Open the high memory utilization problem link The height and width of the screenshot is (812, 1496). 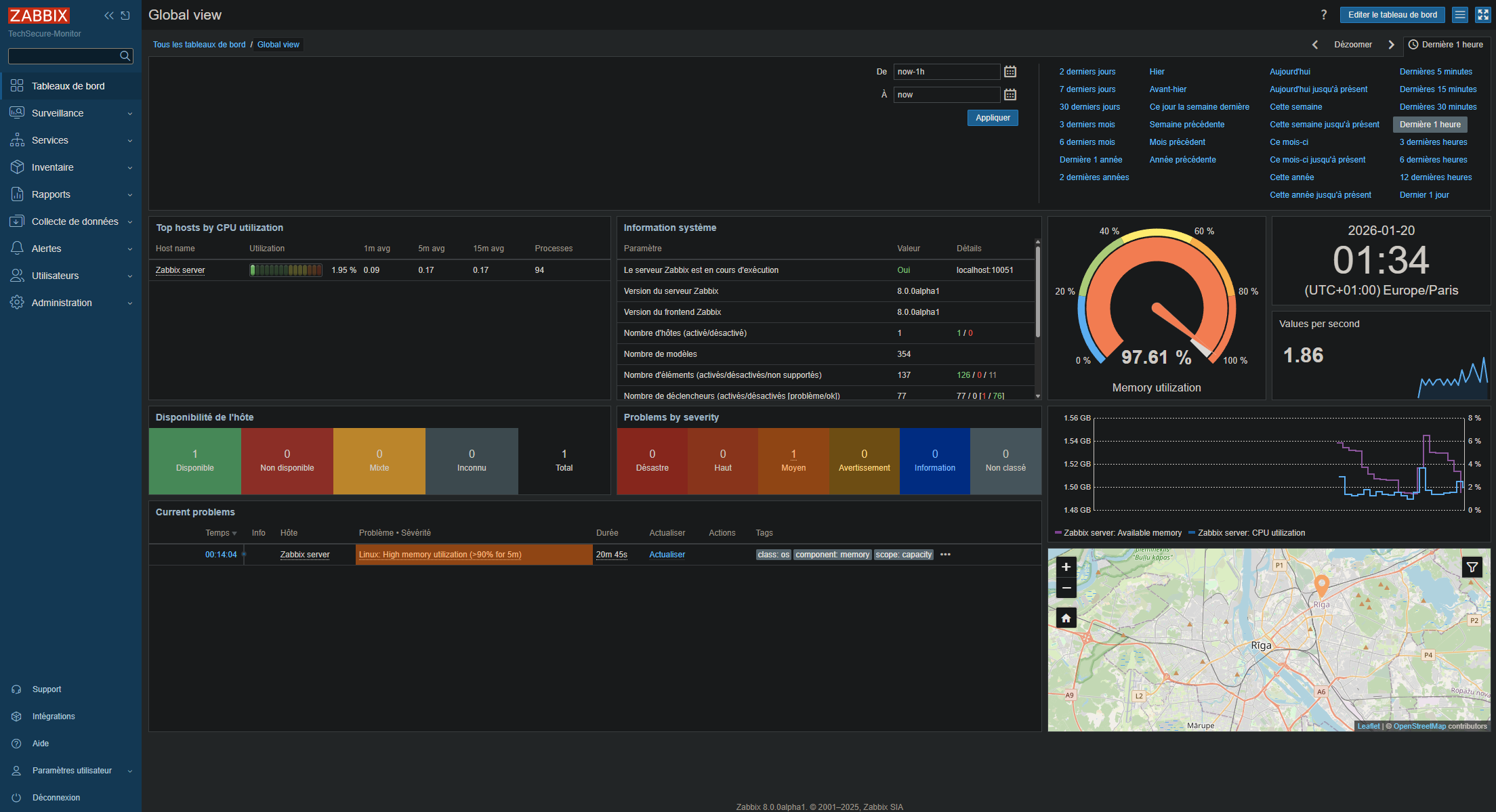point(440,555)
